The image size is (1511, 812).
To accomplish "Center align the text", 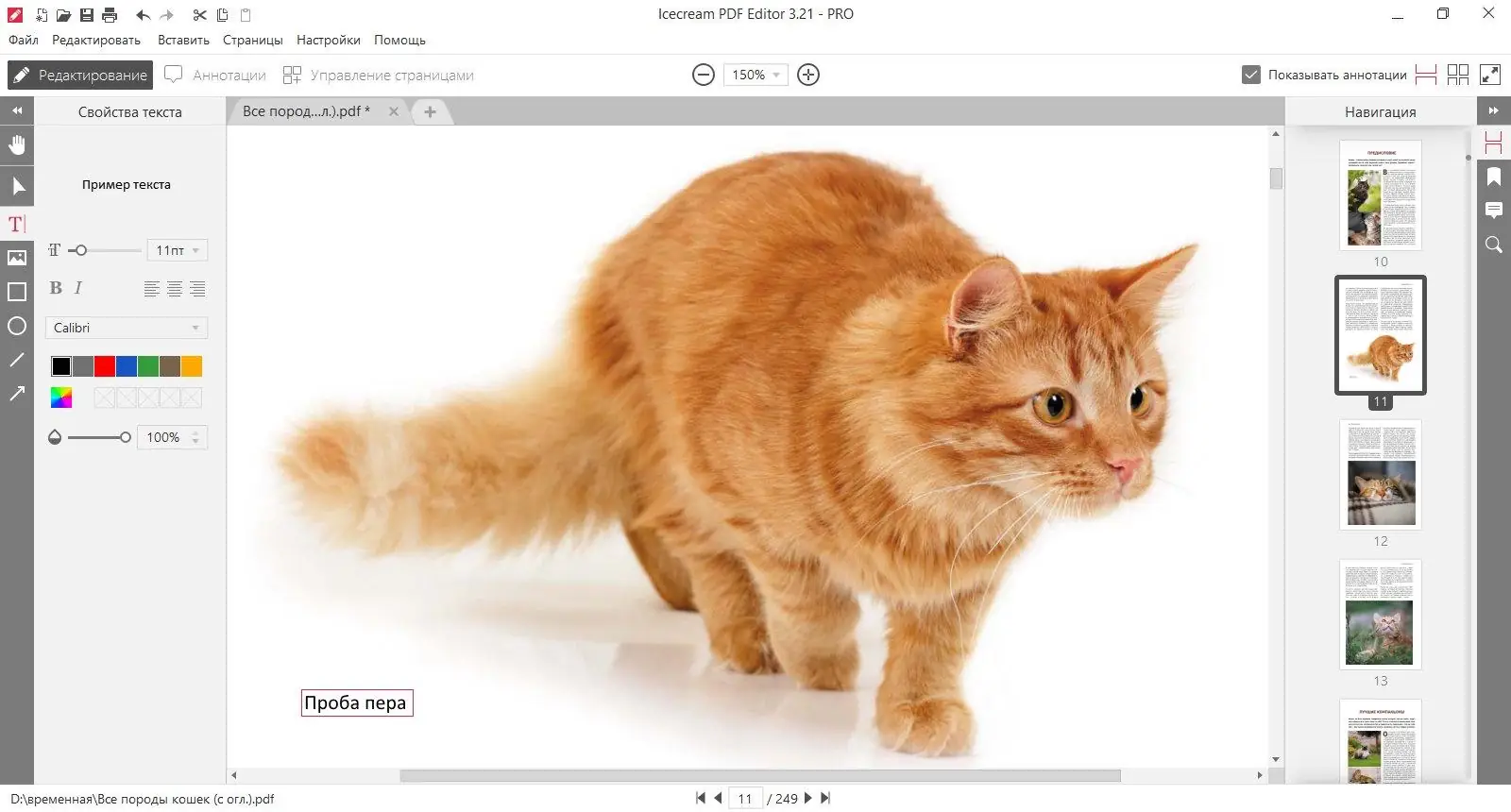I will tap(175, 289).
